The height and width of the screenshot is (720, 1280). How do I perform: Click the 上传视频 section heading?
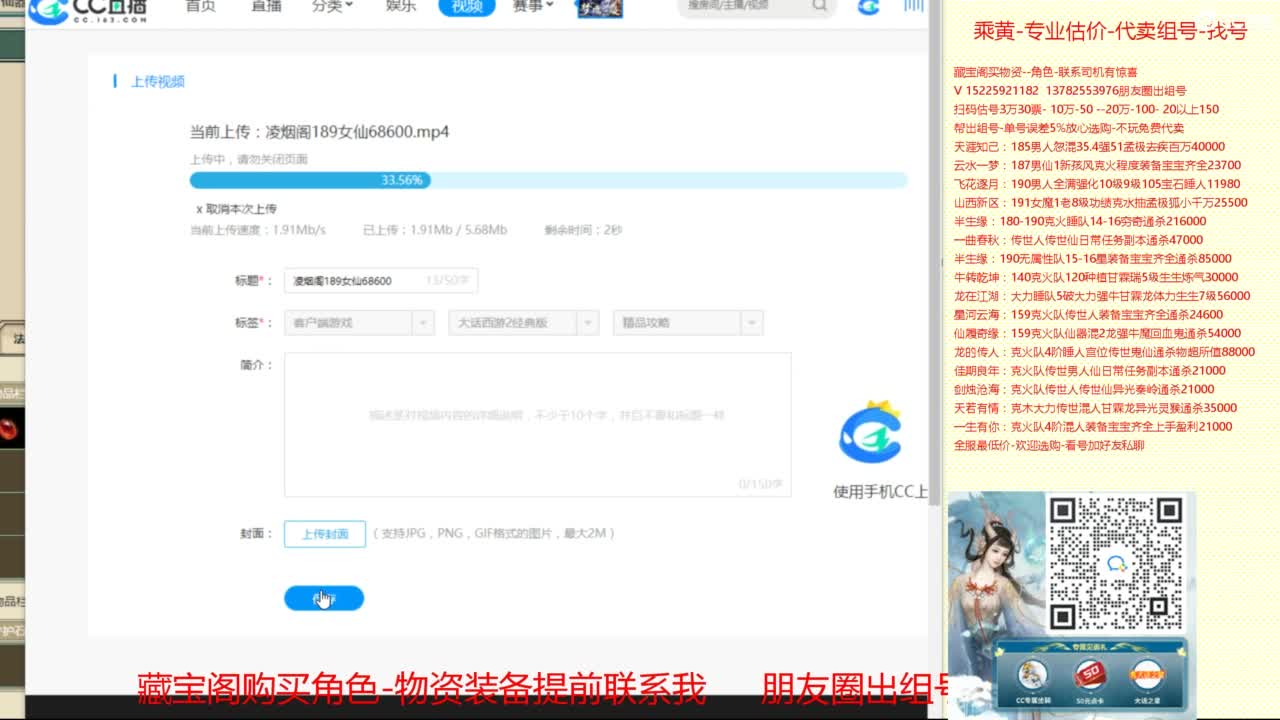click(x=158, y=82)
